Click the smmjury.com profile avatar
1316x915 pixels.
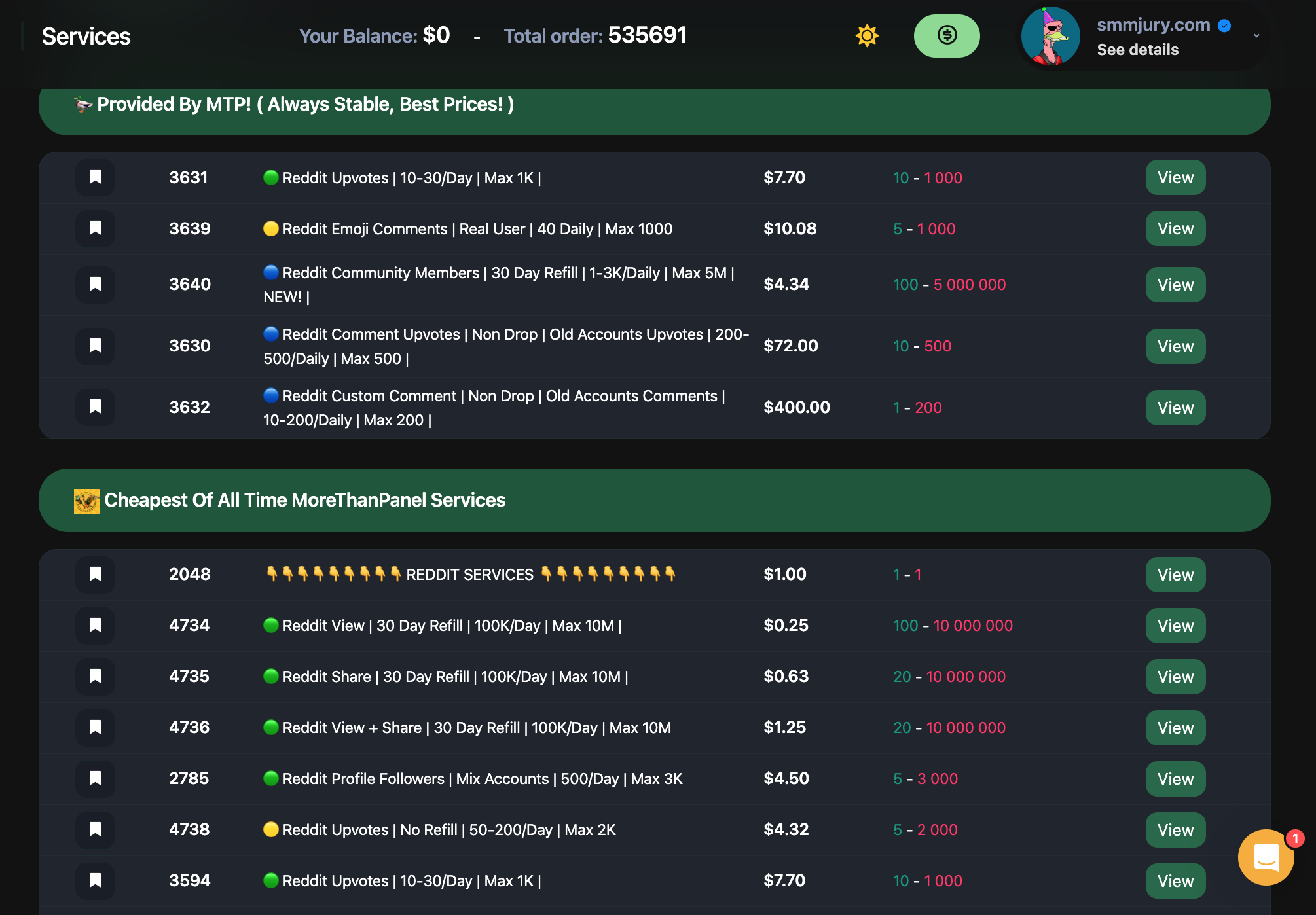click(1050, 36)
